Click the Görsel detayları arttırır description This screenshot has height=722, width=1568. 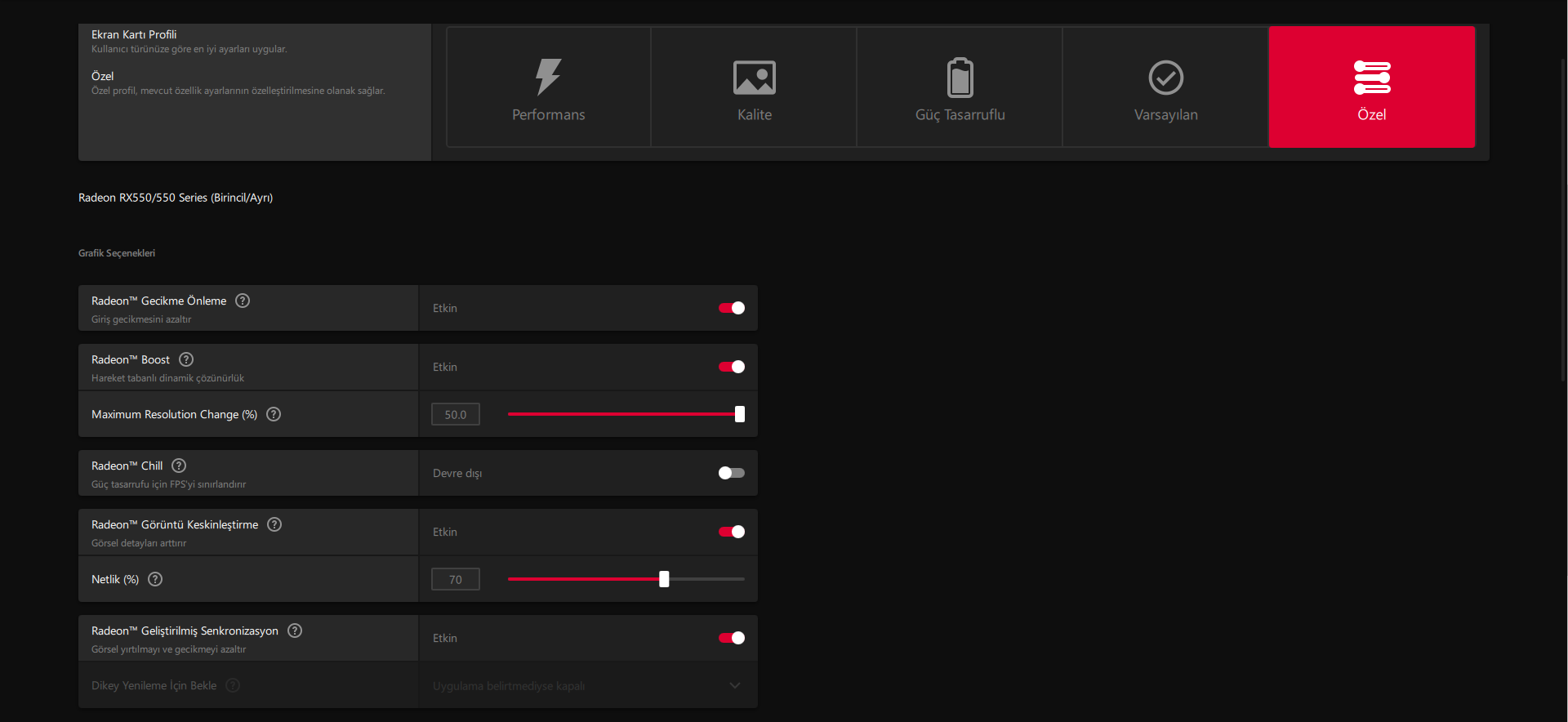pos(139,543)
